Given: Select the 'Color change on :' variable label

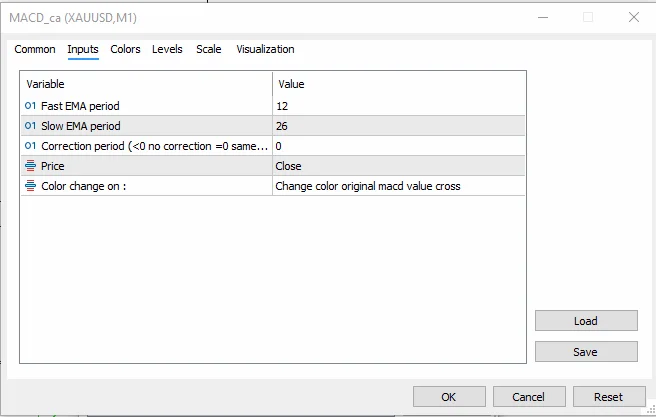Looking at the screenshot, I should (x=84, y=186).
